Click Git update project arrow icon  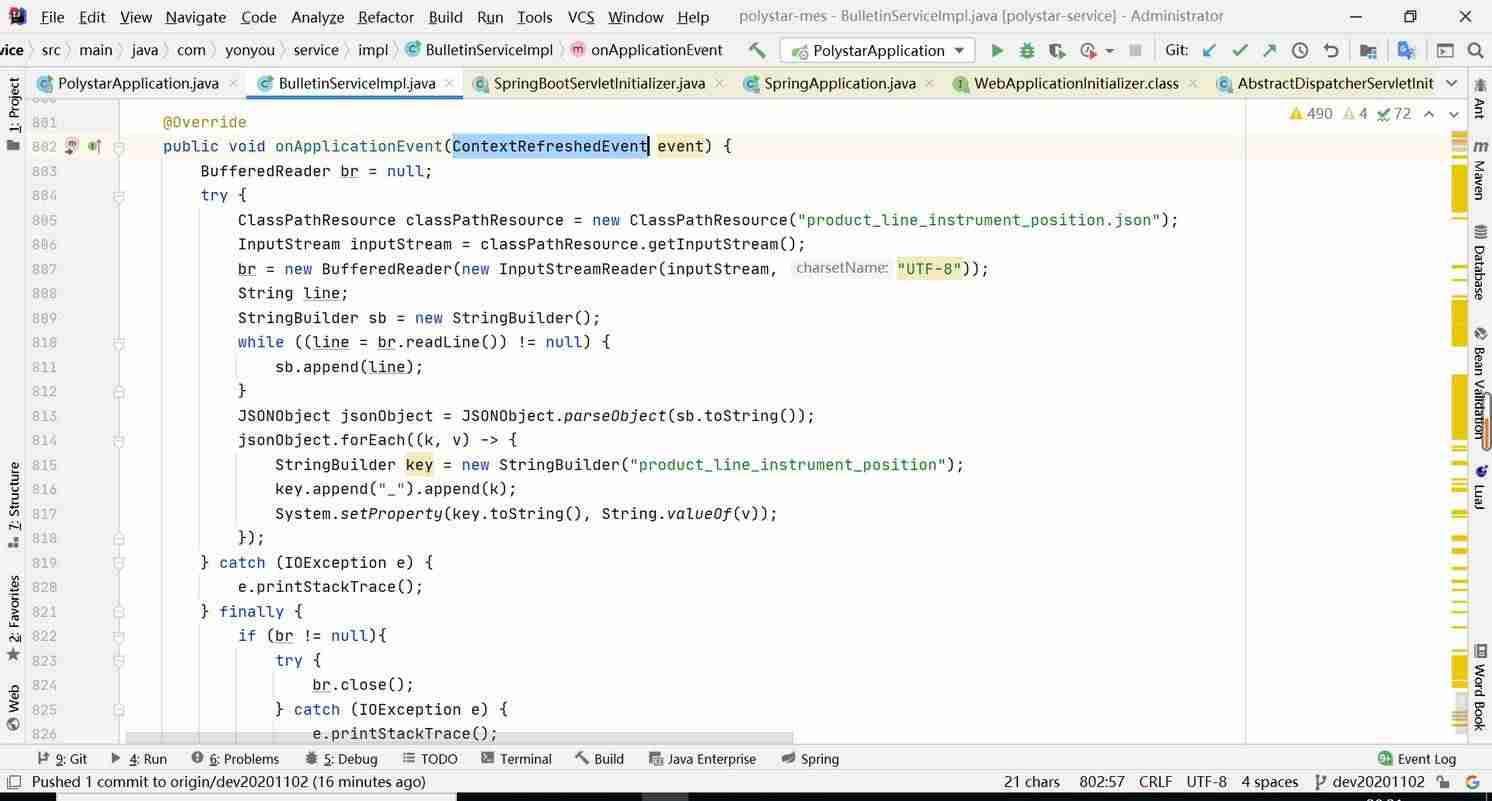tap(1209, 50)
